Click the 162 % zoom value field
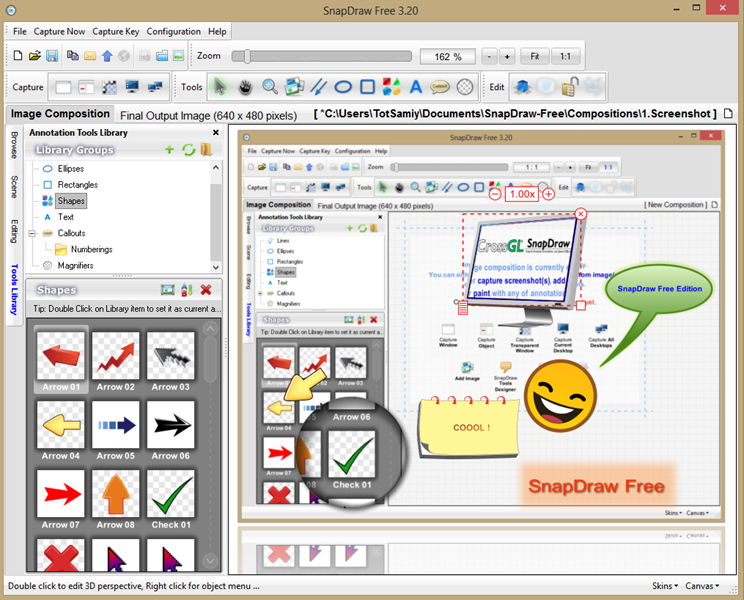 click(447, 56)
